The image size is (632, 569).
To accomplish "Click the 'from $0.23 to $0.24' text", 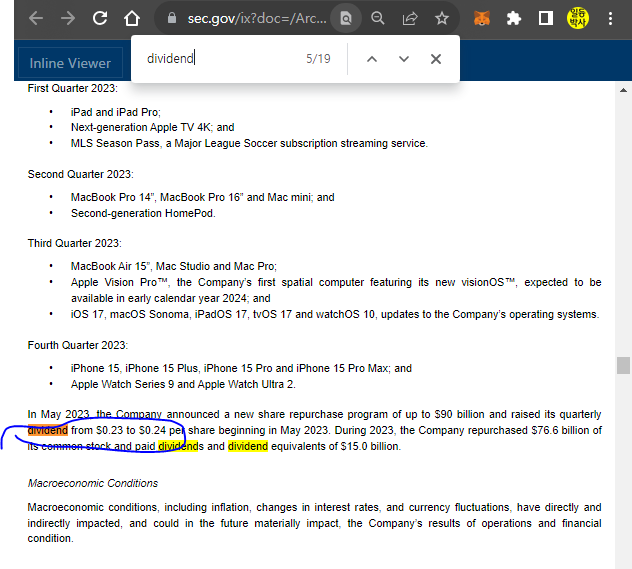I will (x=118, y=430).
